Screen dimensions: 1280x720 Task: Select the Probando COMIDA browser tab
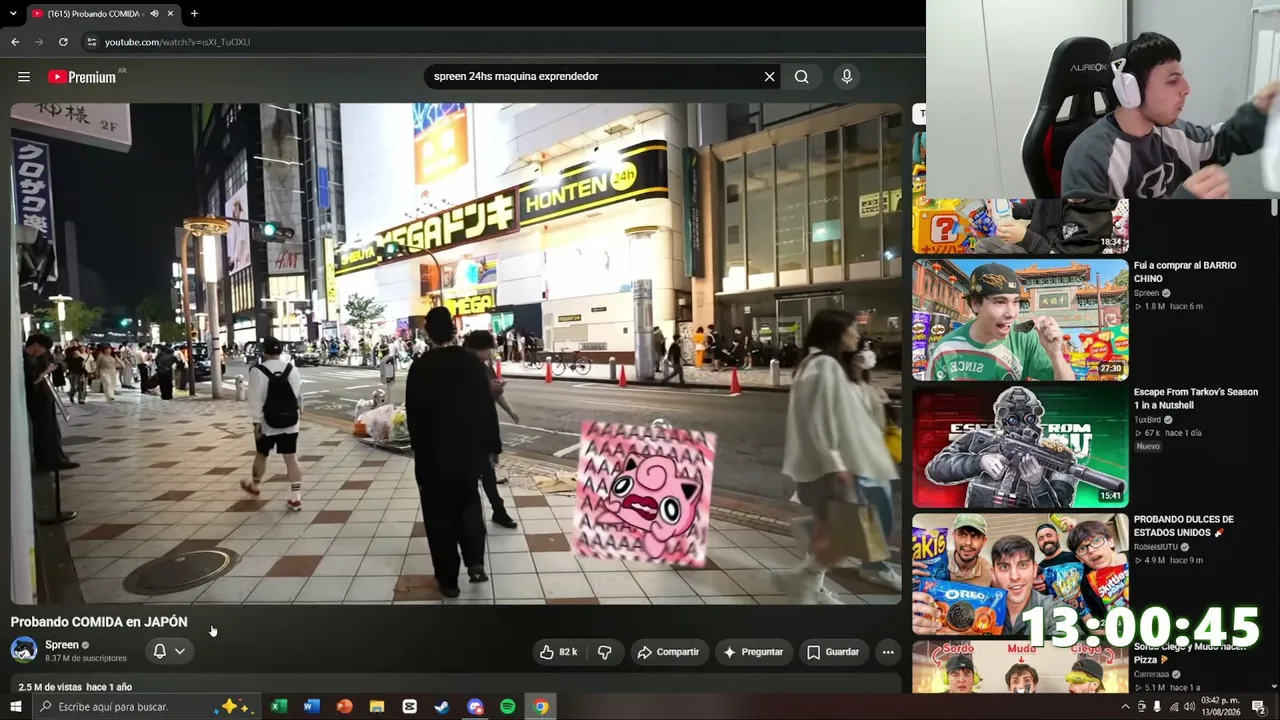click(x=102, y=14)
